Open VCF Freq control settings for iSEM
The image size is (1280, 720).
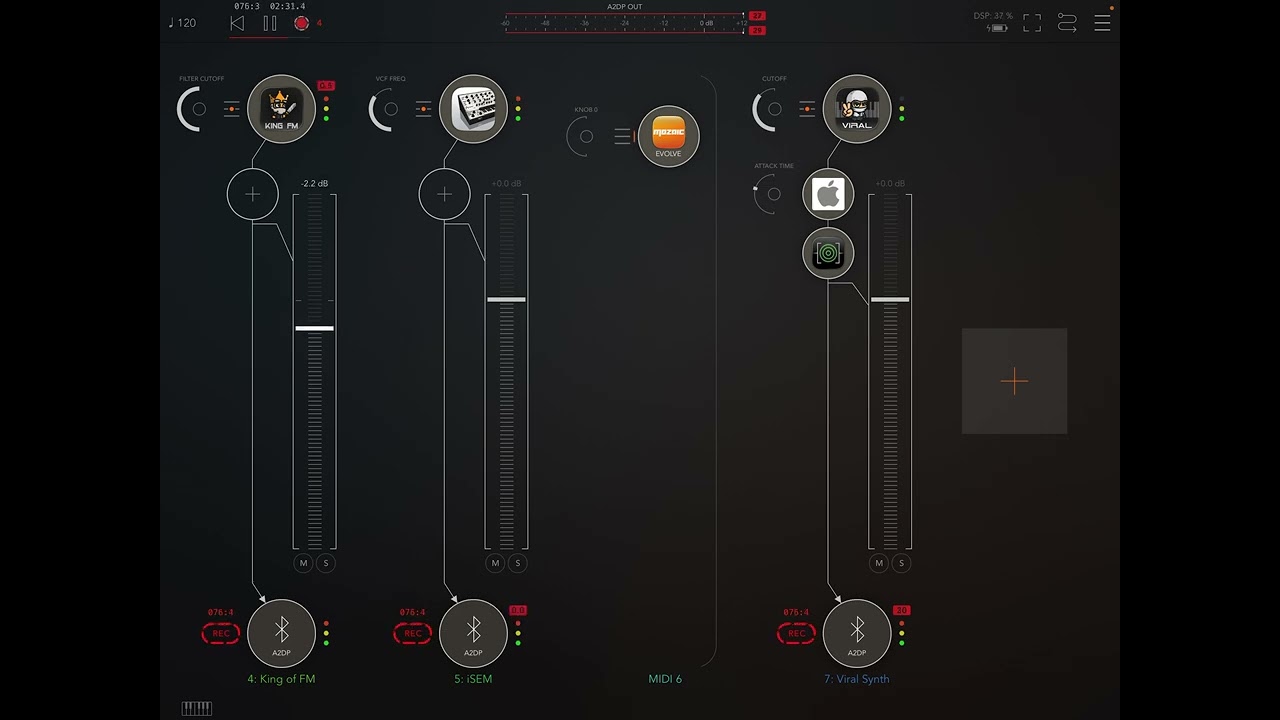424,109
